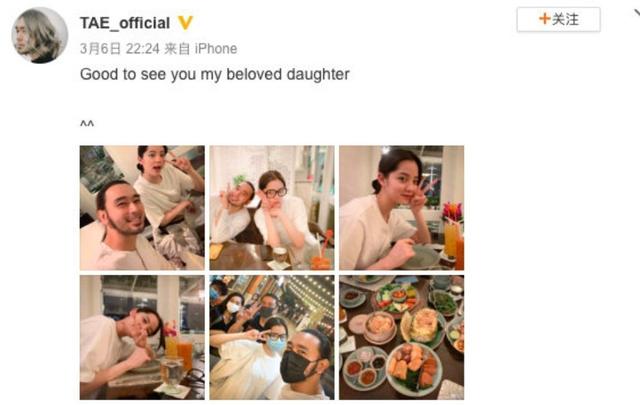Screen dimensions: 640x405
Task: Open the post timestamp 3月6日 22:24
Action: coord(120,49)
